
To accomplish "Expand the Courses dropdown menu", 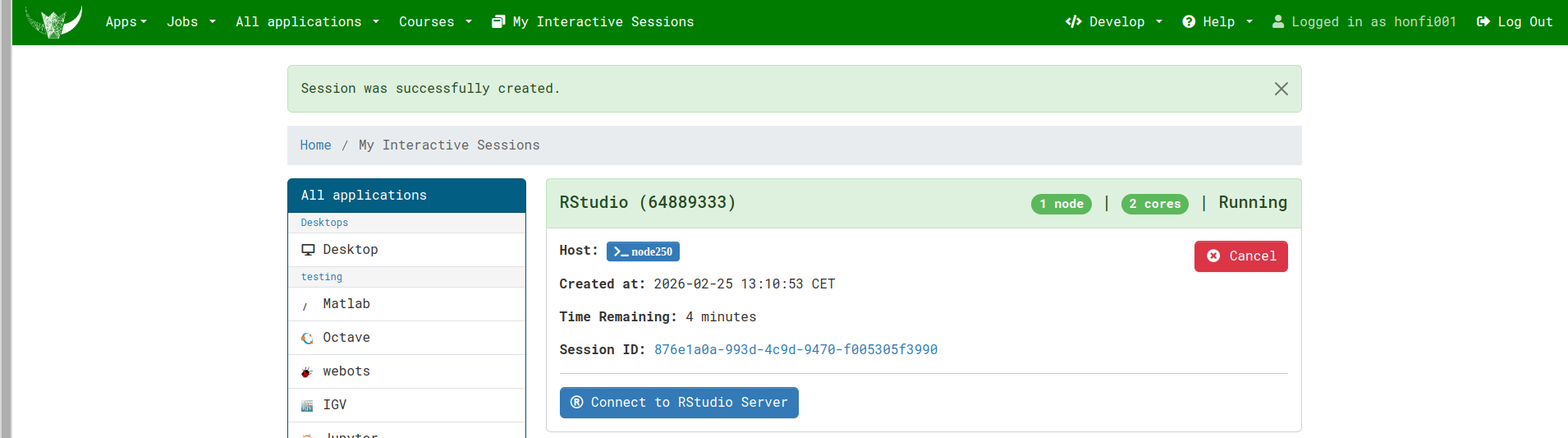I will tap(435, 22).
